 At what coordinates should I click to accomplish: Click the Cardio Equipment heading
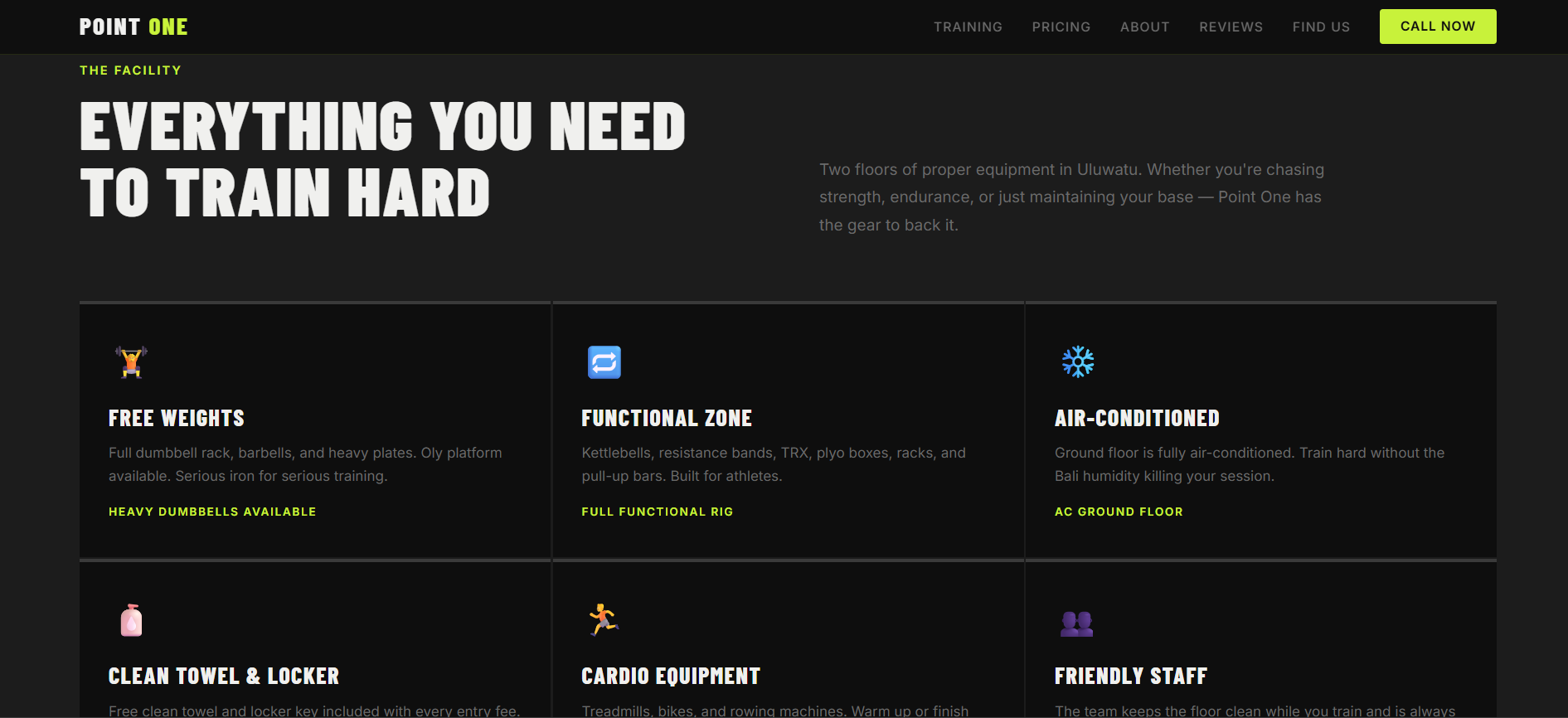click(671, 676)
